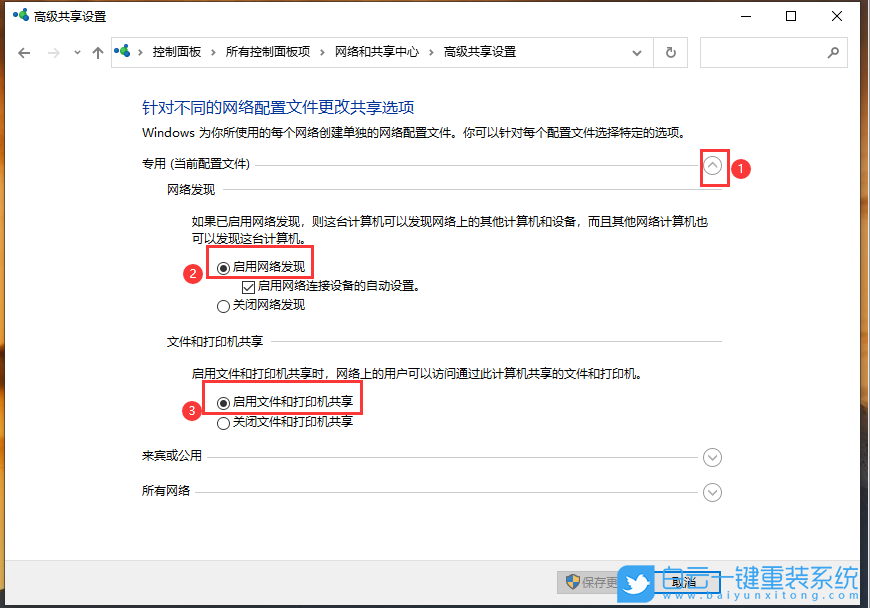Click the 取消 button
Viewport: 870px width, 608px height.
pos(684,582)
